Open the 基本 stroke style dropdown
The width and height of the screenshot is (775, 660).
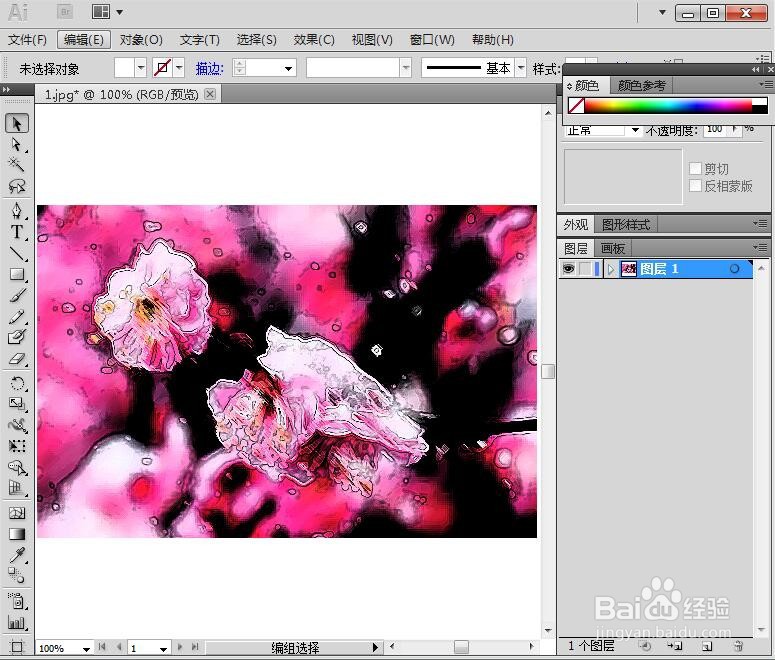(x=520, y=68)
